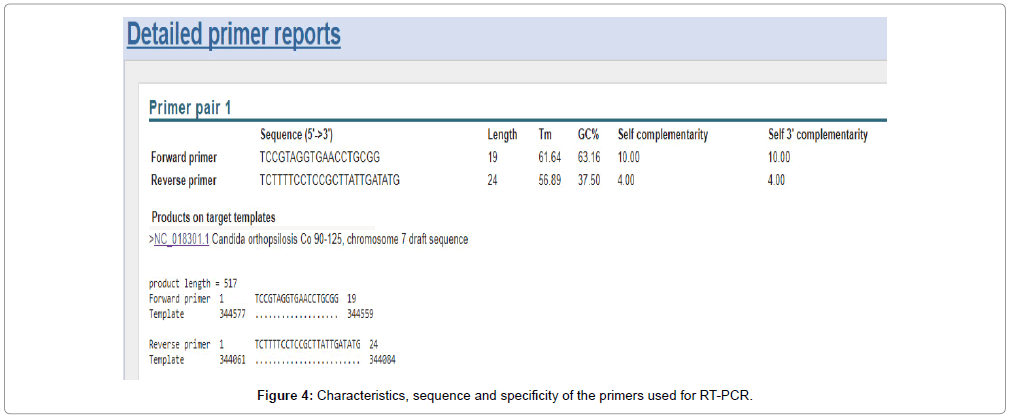Click reverse sequence TCTTTTCCTCCGCTTATTGATATG in the table
Viewport: 1010px width, 419px height.
coord(329,181)
